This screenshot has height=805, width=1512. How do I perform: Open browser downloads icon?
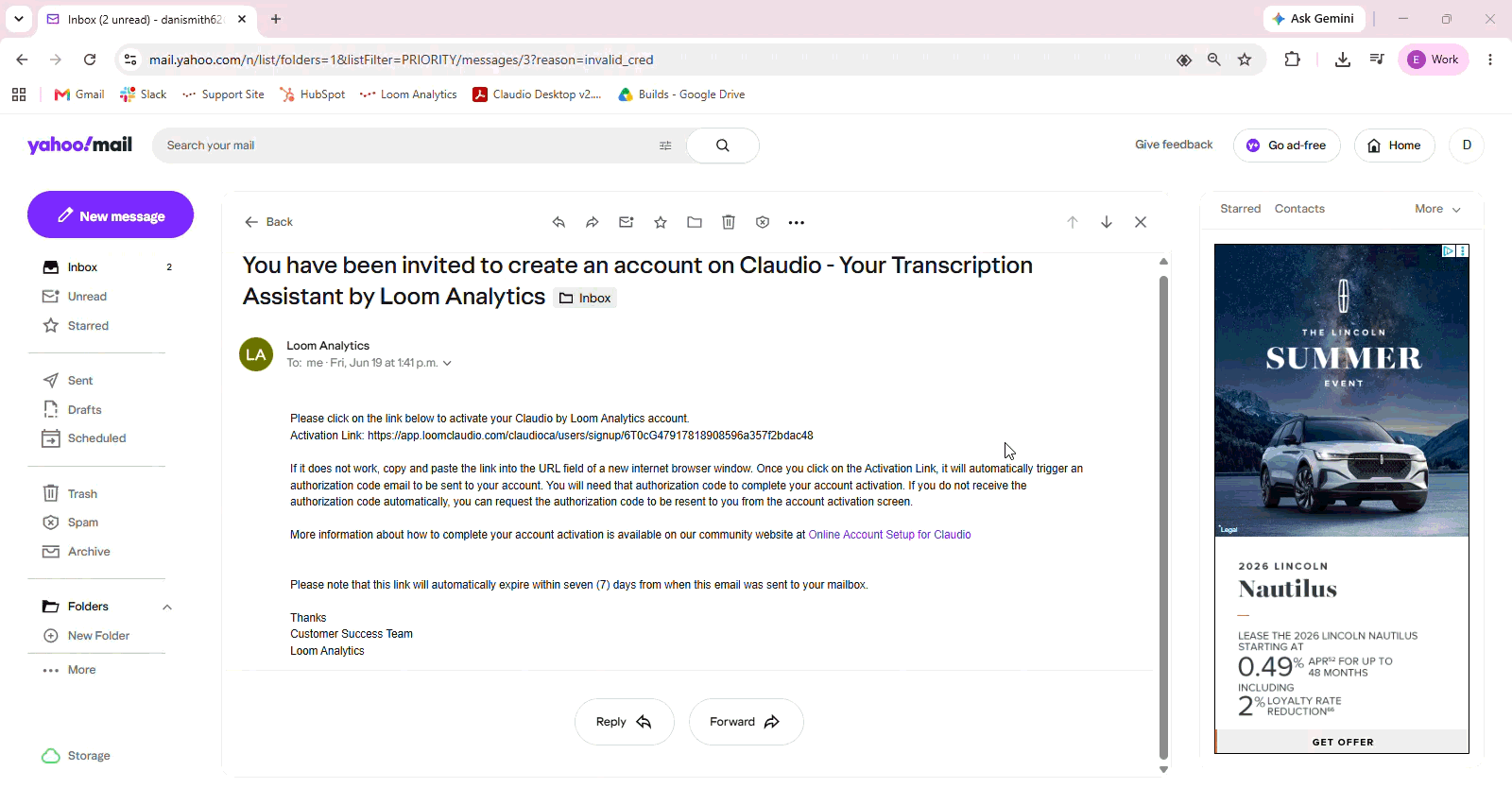coord(1343,60)
